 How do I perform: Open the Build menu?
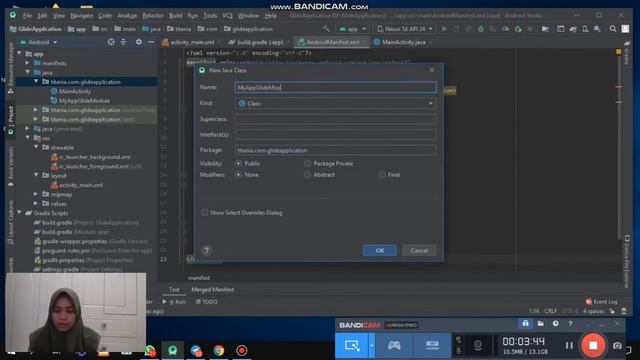pos(176,16)
